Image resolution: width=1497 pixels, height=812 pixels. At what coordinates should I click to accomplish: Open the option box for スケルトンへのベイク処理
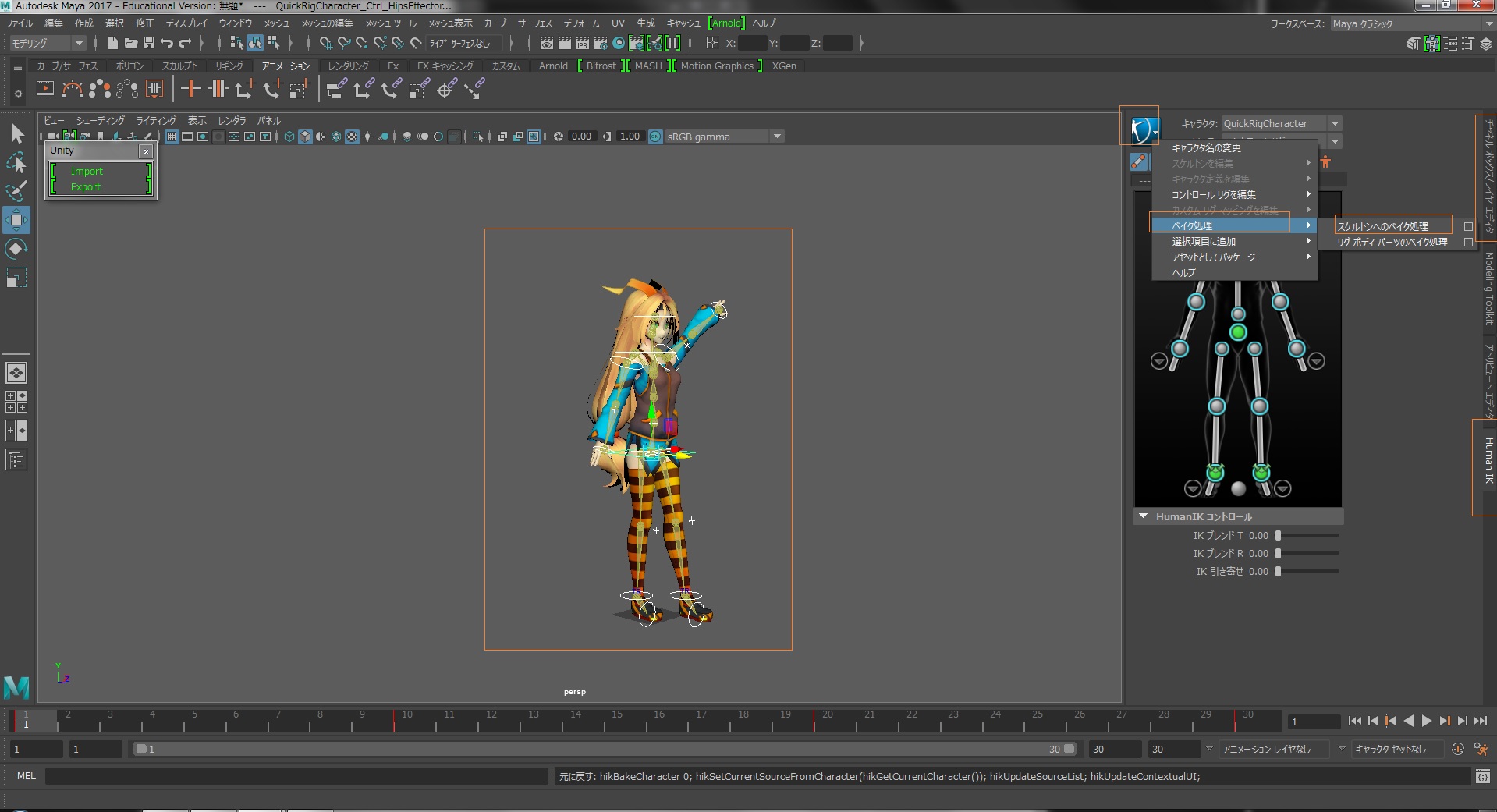click(1468, 226)
